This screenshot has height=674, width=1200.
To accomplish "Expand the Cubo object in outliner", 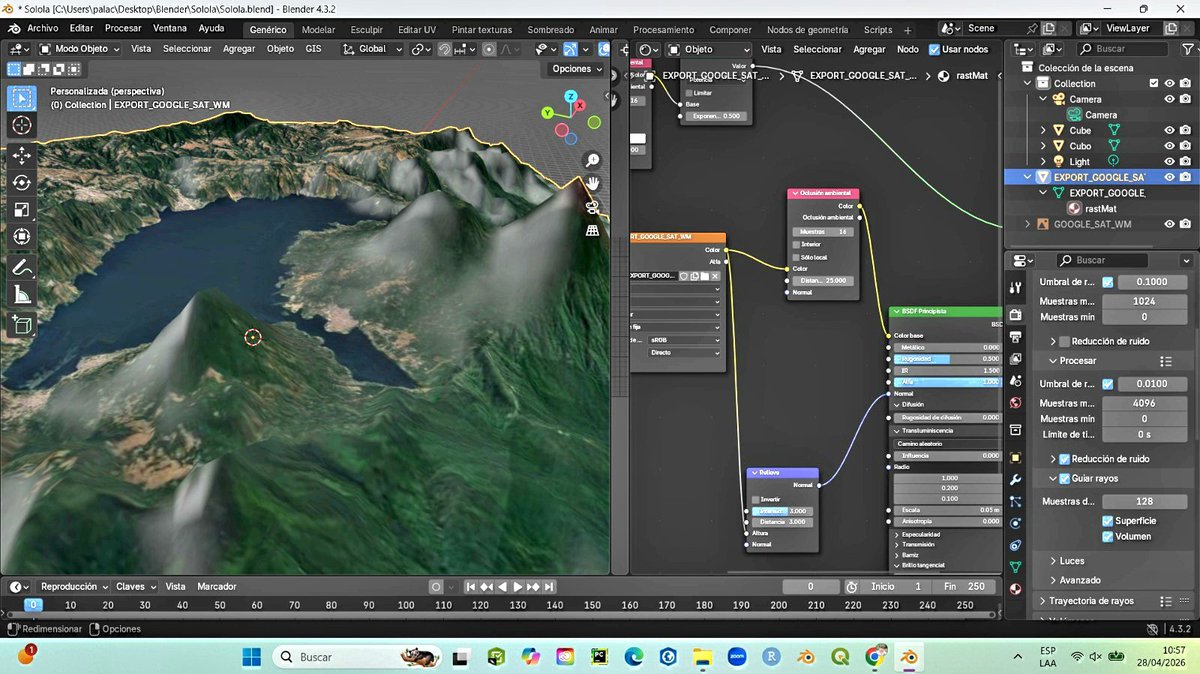I will point(1044,146).
